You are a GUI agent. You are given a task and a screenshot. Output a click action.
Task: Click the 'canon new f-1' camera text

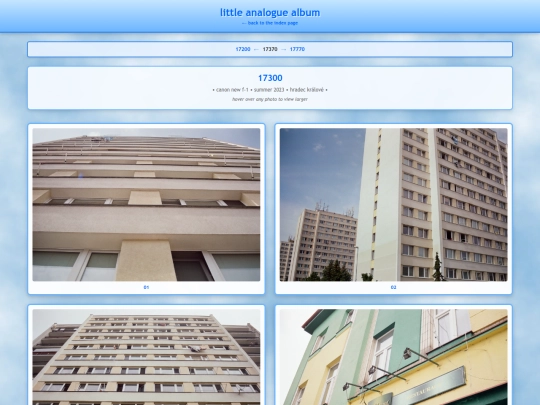[x=232, y=90]
